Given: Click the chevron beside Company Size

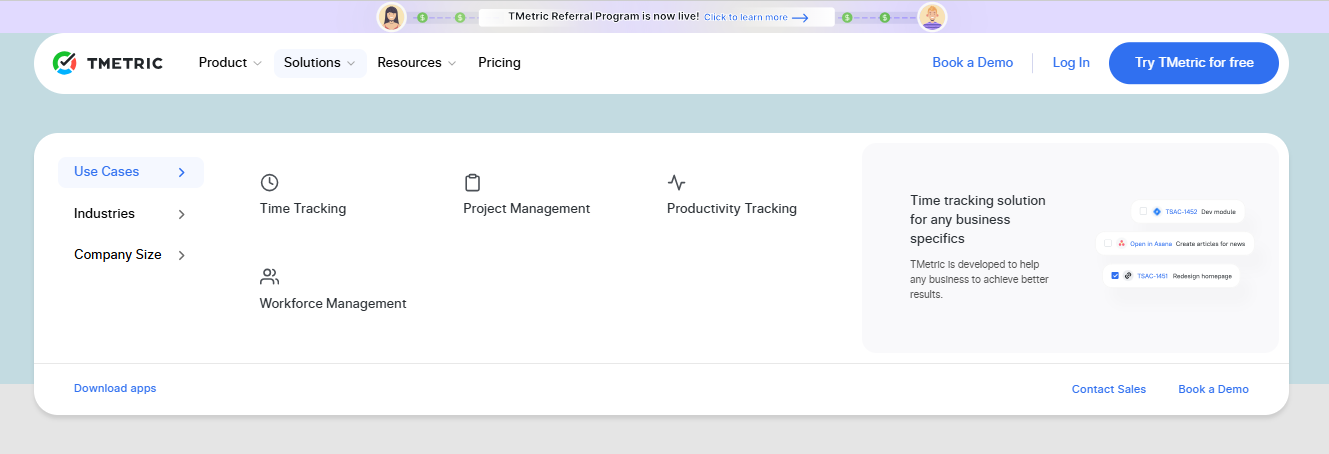Looking at the screenshot, I should 181,255.
